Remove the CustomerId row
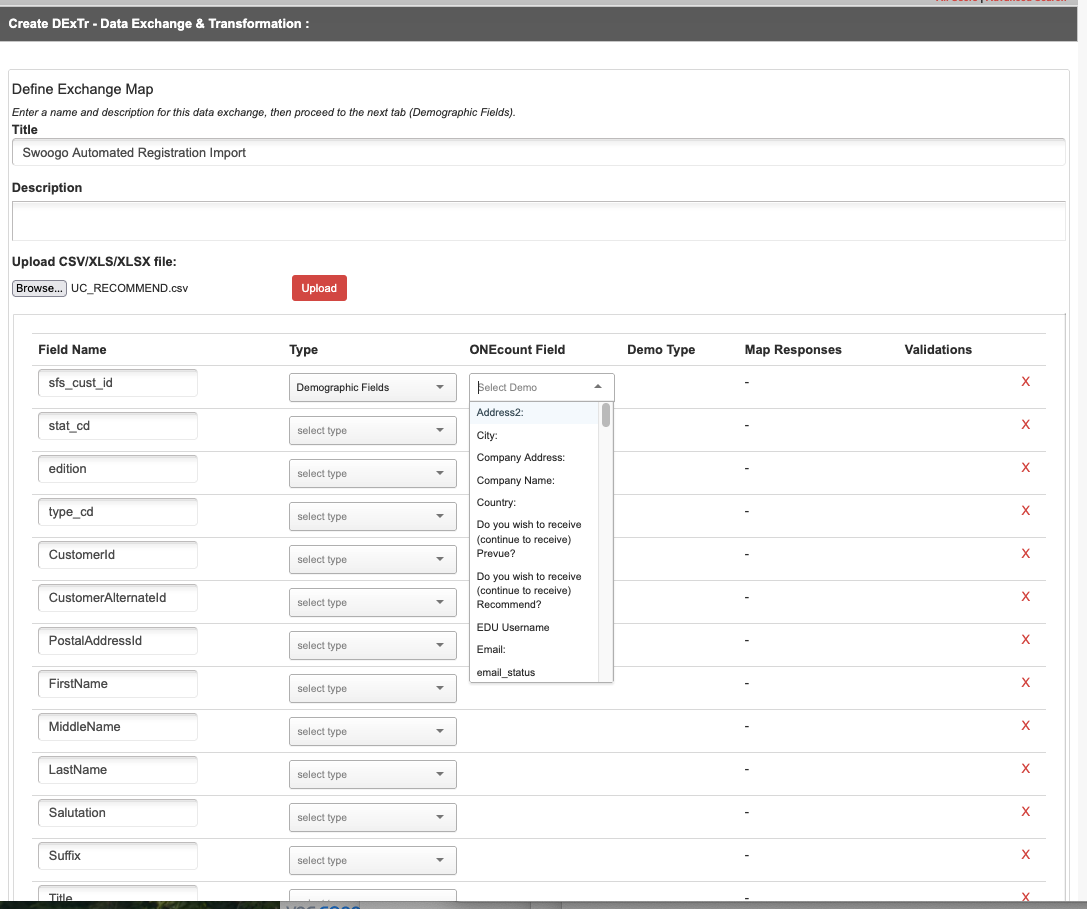The height and width of the screenshot is (909, 1087). tap(1025, 554)
